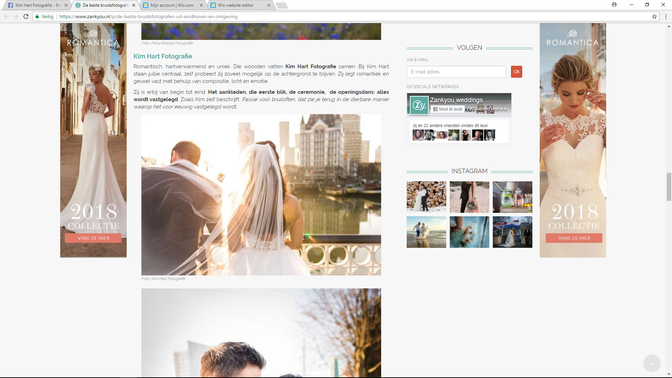Image resolution: width=672 pixels, height=378 pixels.
Task: Bookmark this page with the star
Action: pyautogui.click(x=654, y=16)
